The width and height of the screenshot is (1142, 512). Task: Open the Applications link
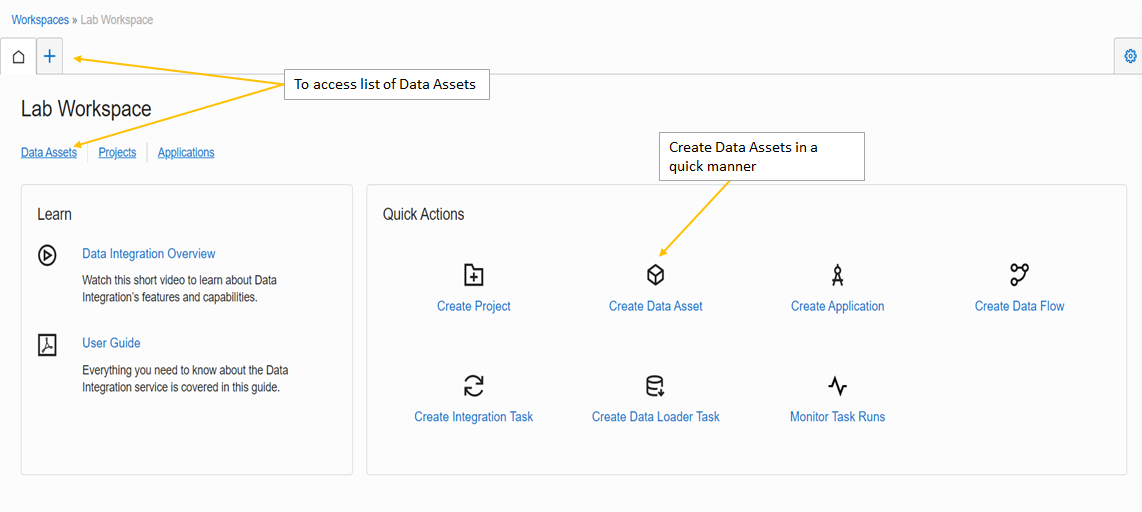(186, 153)
